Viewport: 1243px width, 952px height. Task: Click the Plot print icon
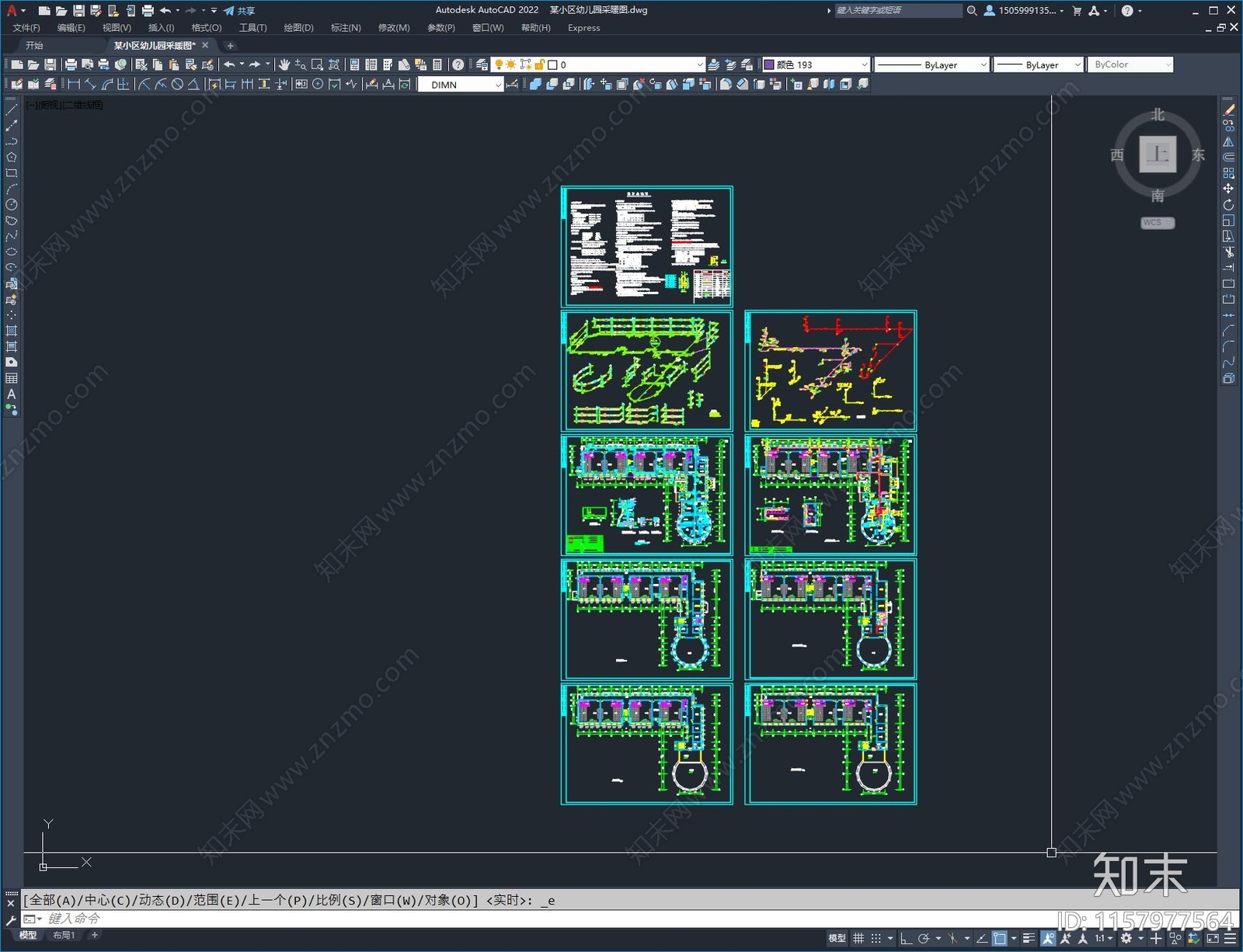click(71, 64)
